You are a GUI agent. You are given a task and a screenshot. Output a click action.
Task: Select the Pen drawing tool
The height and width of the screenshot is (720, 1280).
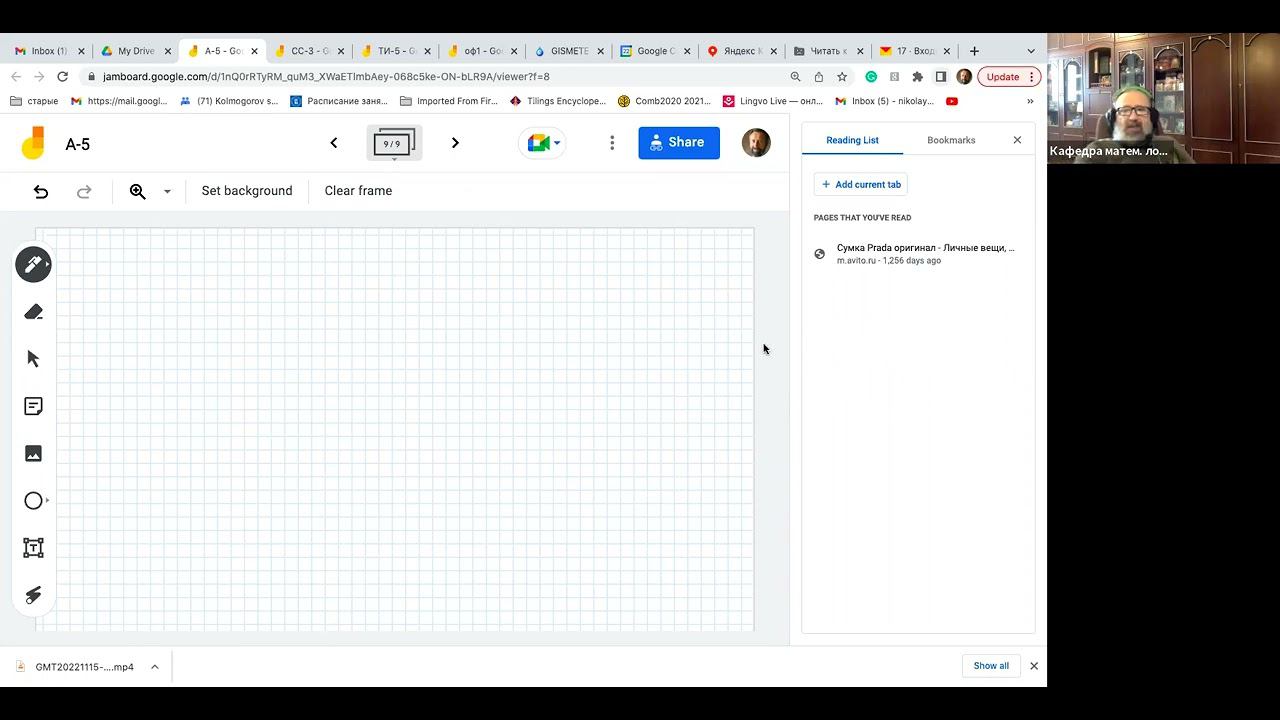33,265
